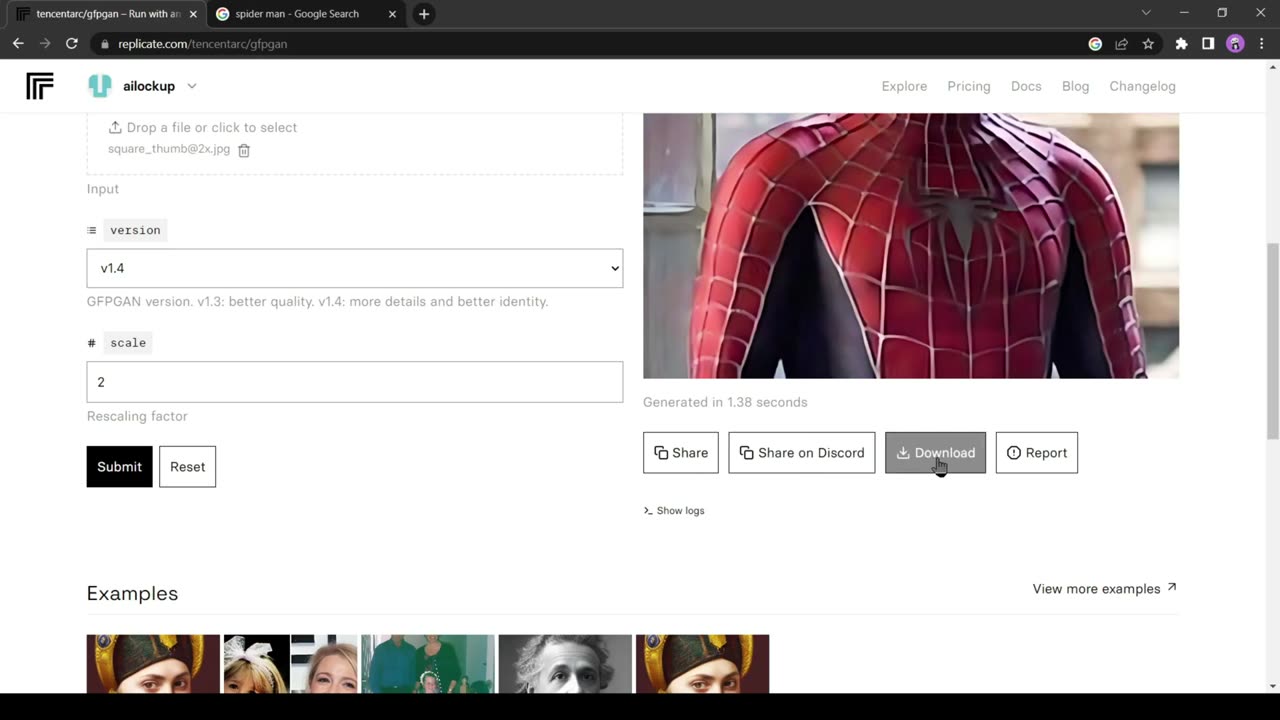Open a new browser tab
The width and height of the screenshot is (1280, 720).
point(424,14)
